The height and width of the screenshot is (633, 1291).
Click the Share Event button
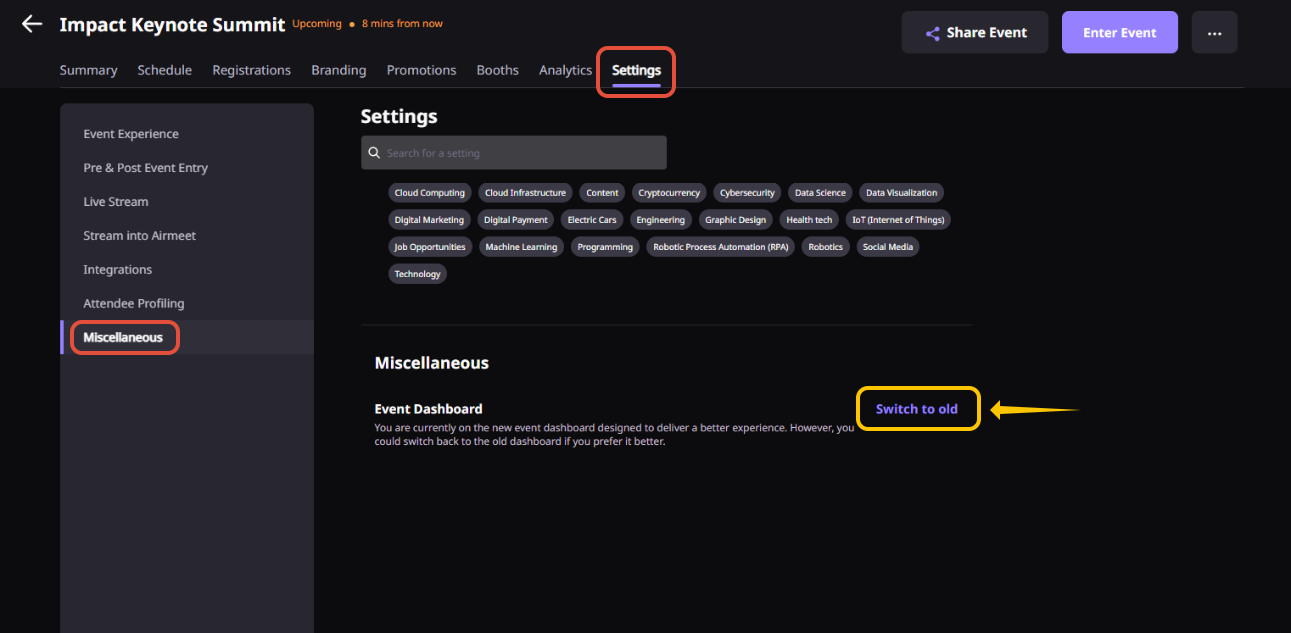point(974,33)
